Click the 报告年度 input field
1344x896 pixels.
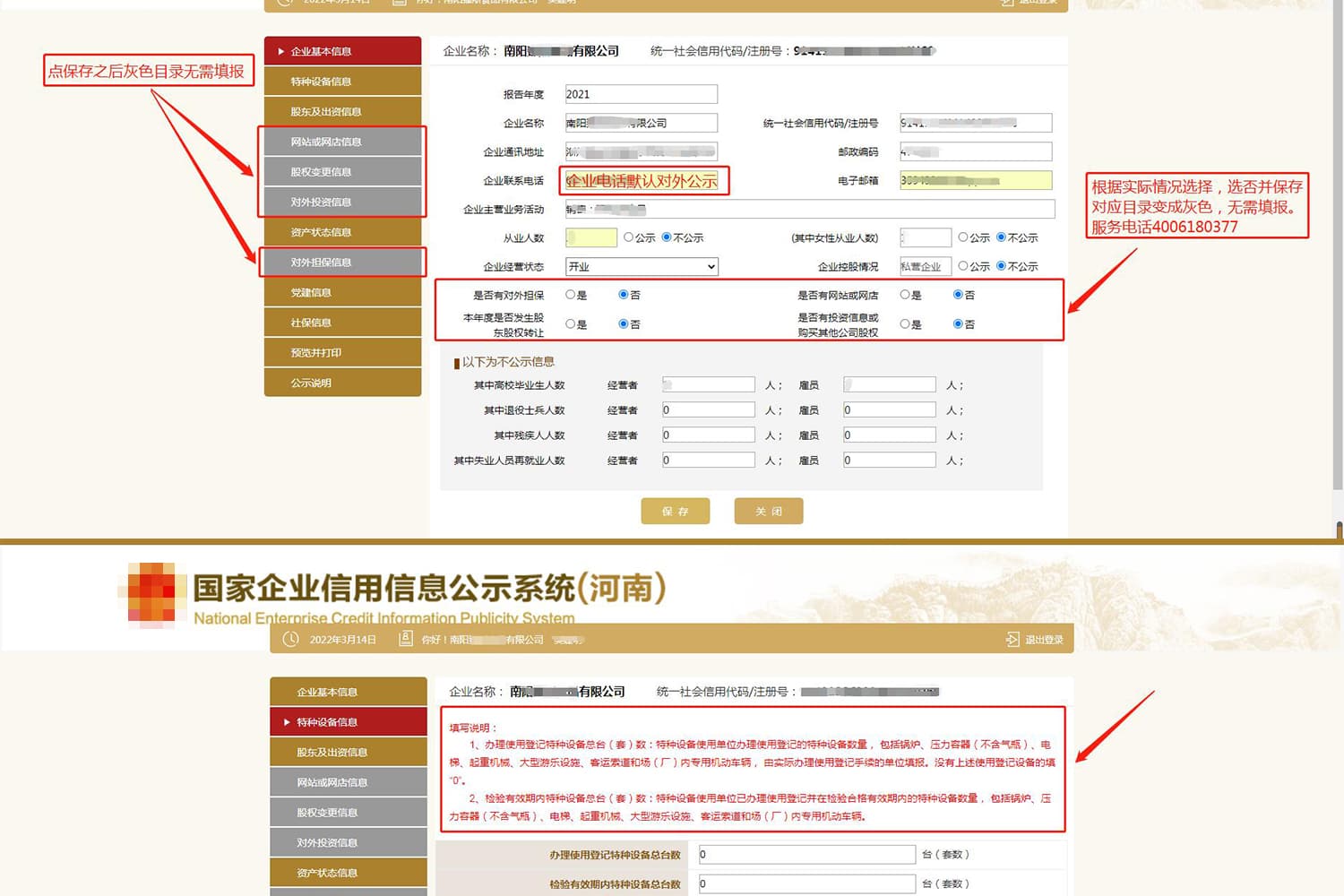(x=642, y=94)
